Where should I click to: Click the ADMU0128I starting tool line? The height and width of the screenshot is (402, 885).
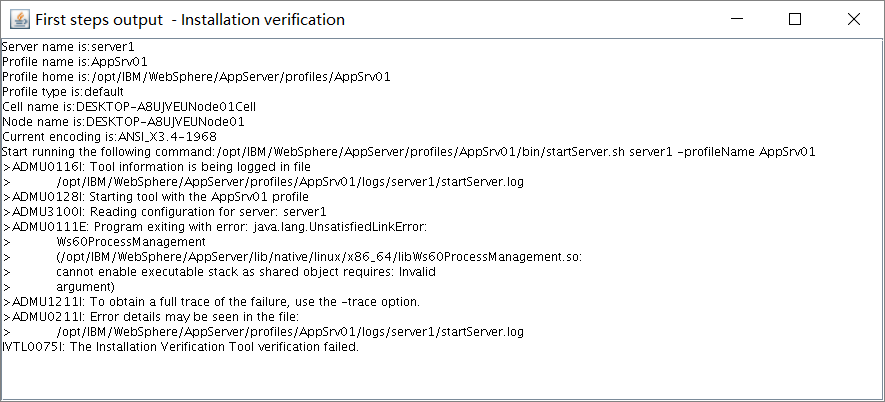(156, 197)
